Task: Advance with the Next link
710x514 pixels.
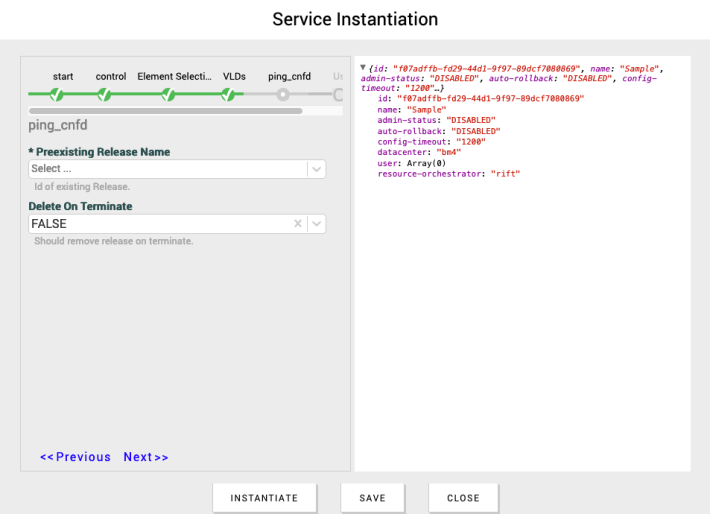Action: (146, 457)
